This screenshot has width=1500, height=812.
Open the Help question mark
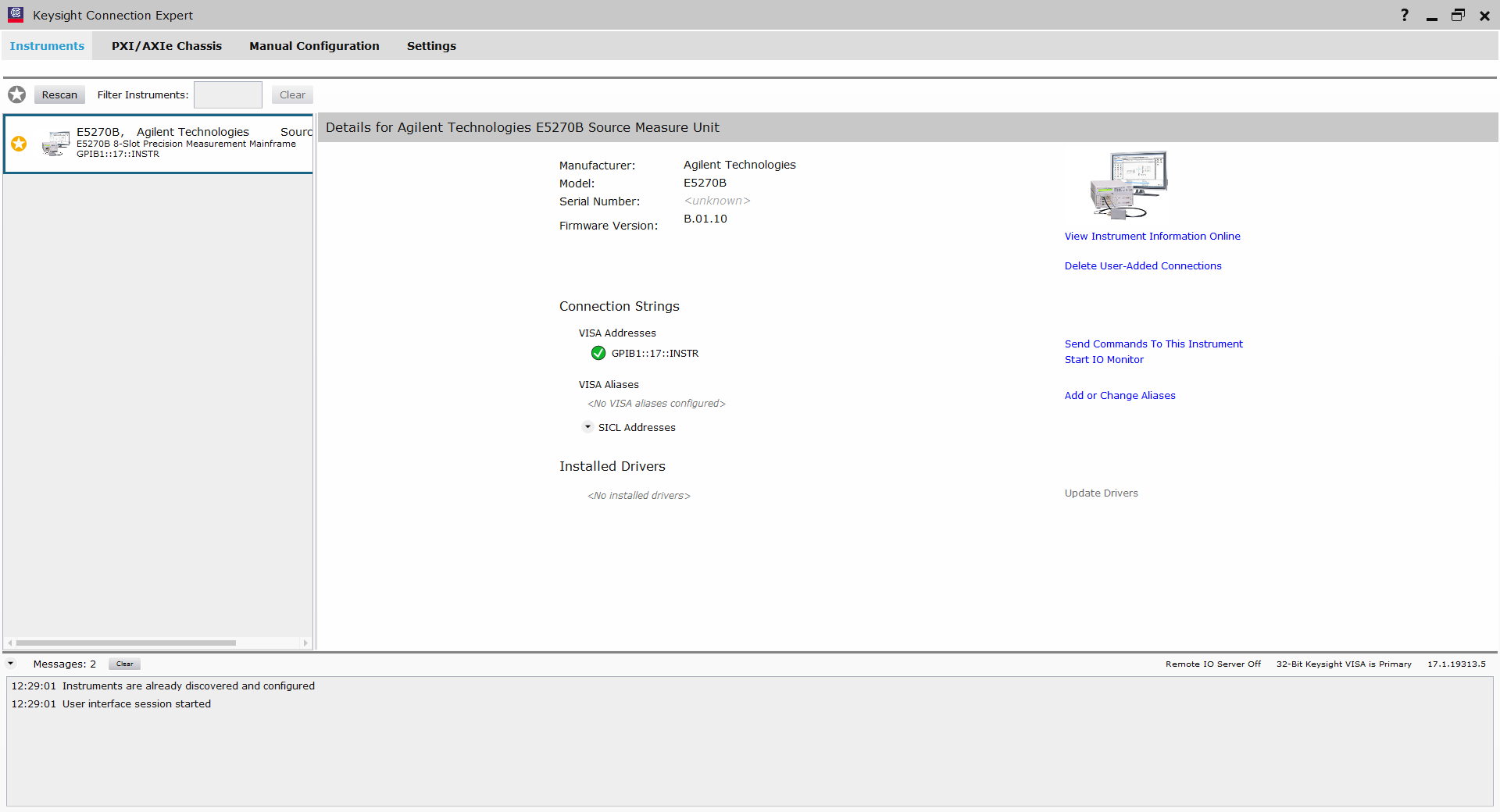pos(1405,15)
